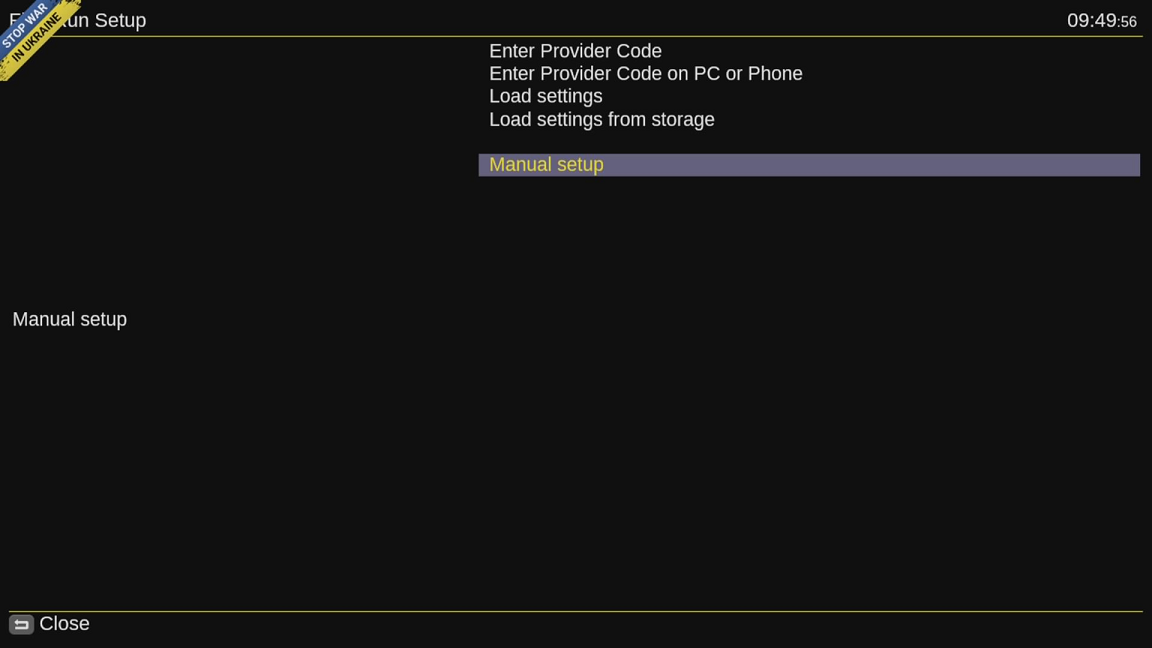Open the Load settings option
1152x648 pixels.
point(546,96)
